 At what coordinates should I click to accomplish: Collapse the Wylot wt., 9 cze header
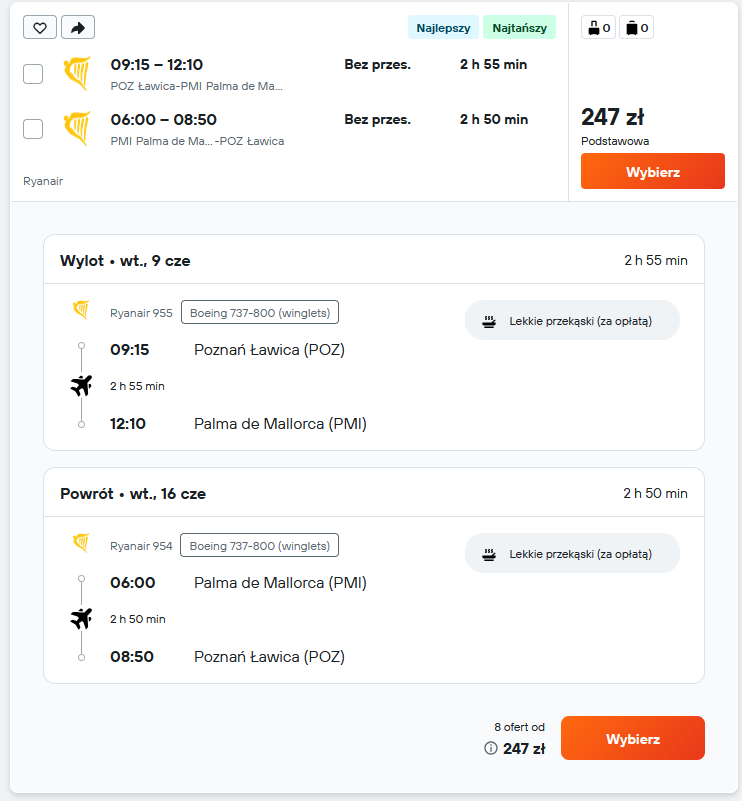click(x=374, y=260)
